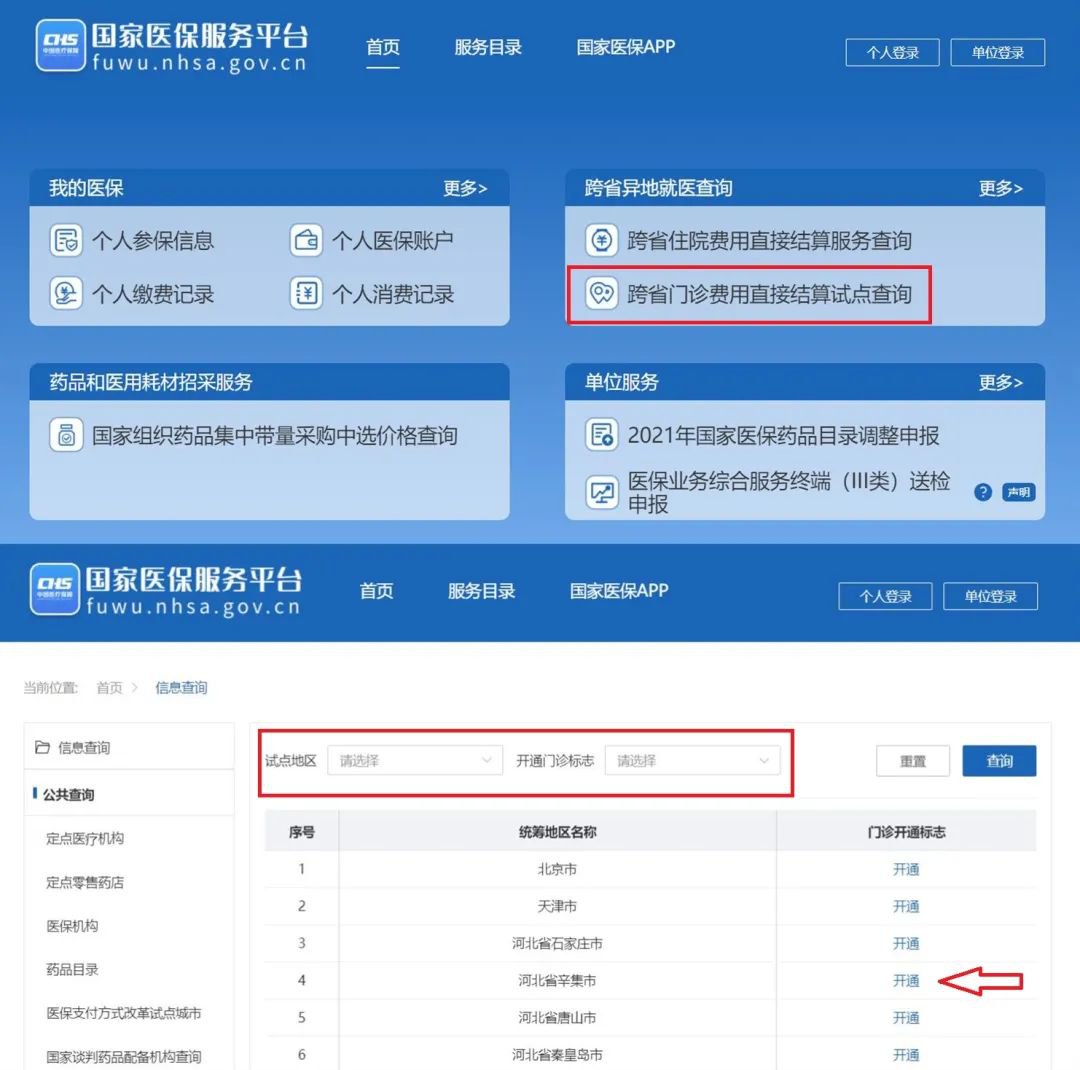Click 开通 in the 河北省石家庄市 row
Viewport: 1080px width, 1070px height.
(x=906, y=944)
